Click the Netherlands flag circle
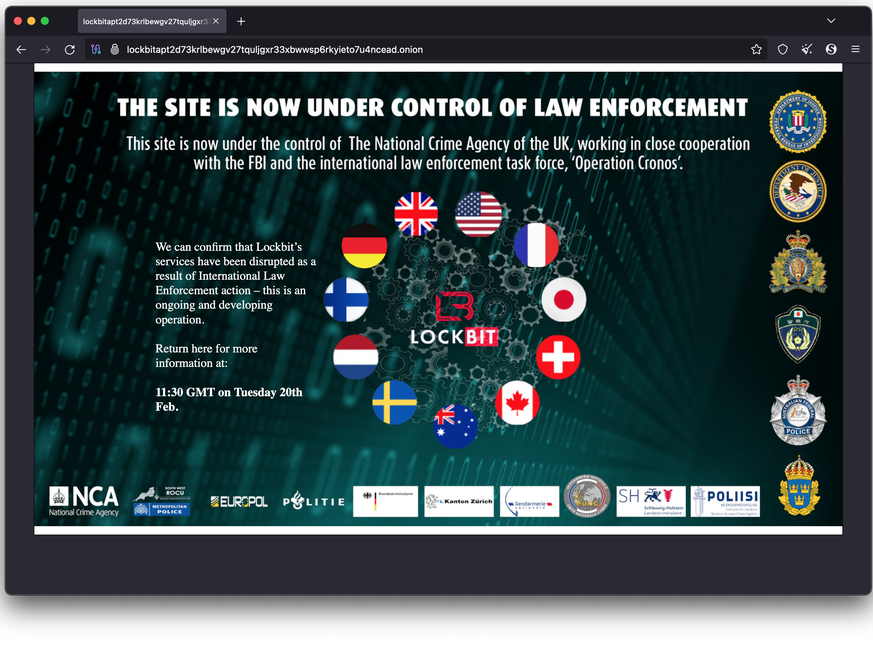The width and height of the screenshot is (873, 645). coord(355,357)
